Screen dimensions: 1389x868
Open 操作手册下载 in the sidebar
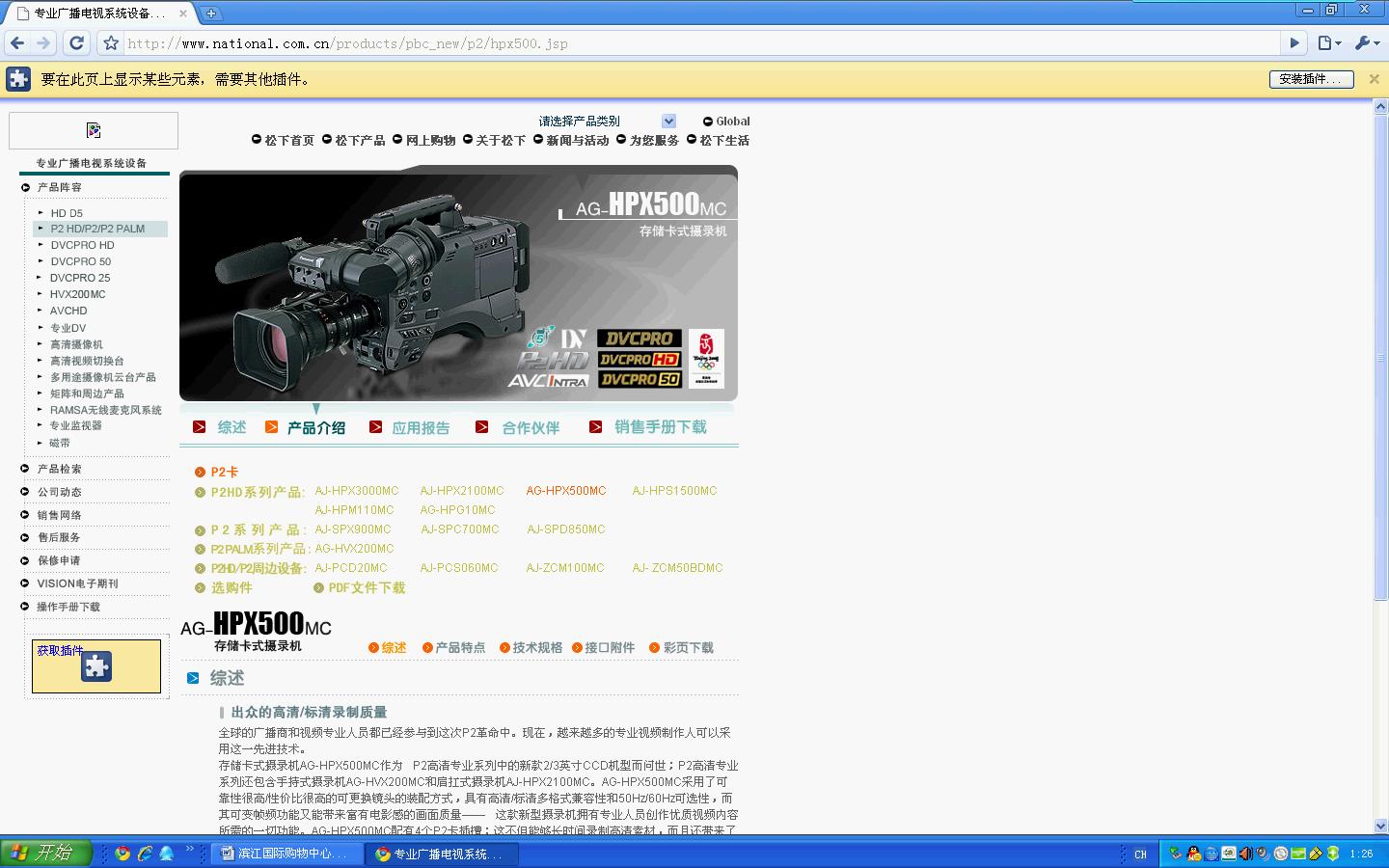(68, 607)
